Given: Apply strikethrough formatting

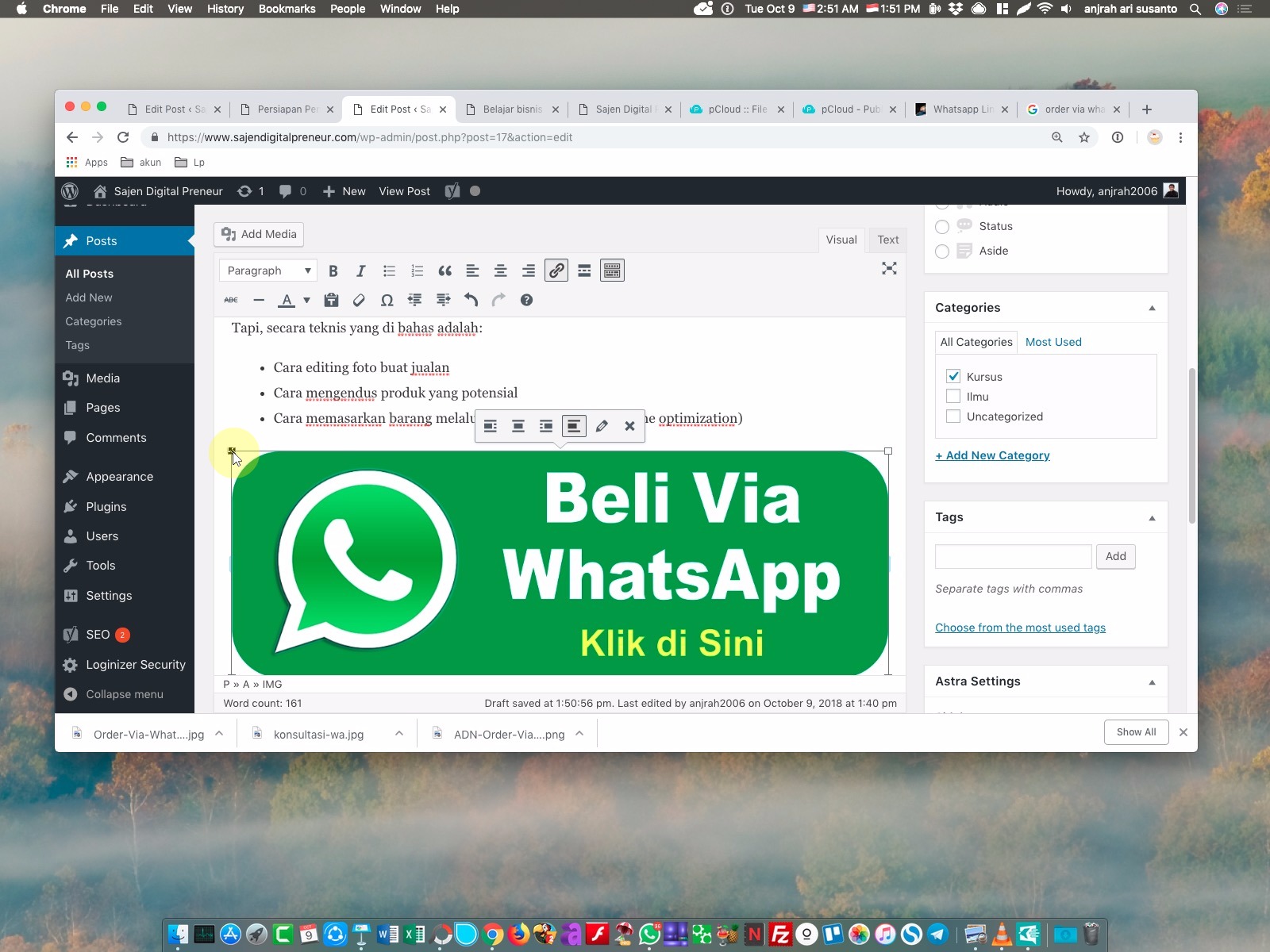Looking at the screenshot, I should pos(231,300).
